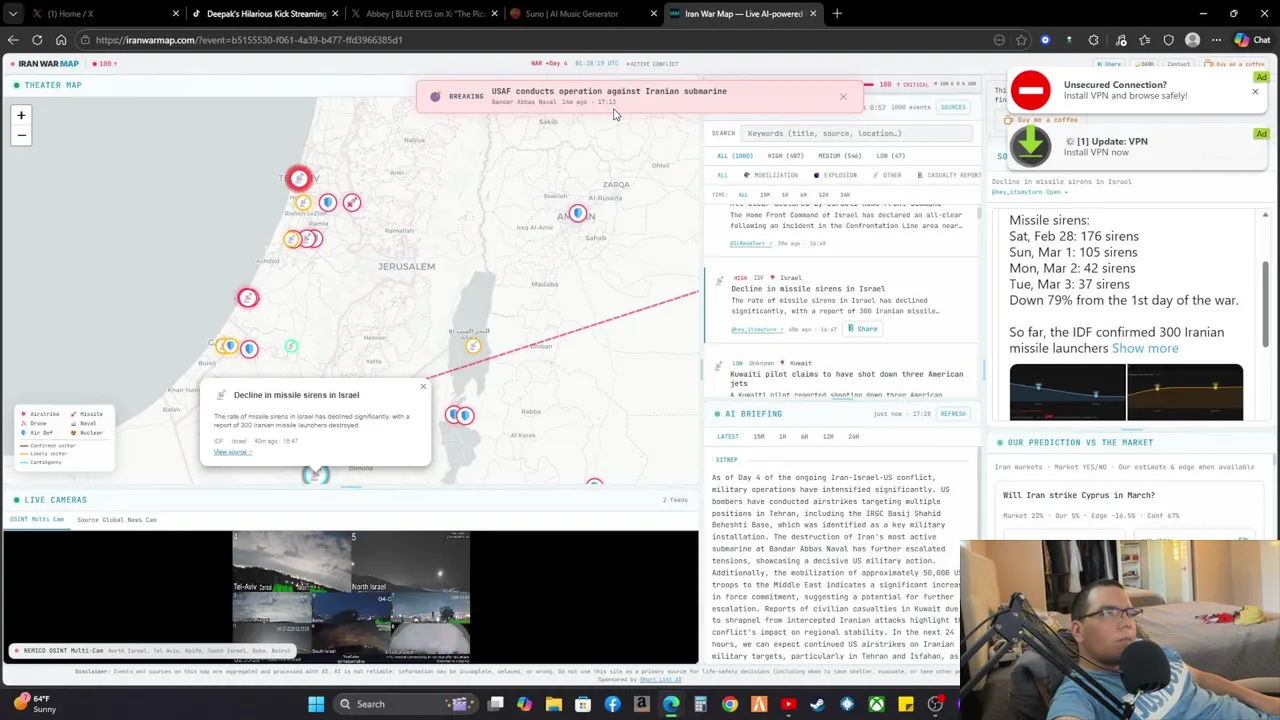Select LATEST tab in AI Briefing
This screenshot has height=720, width=1280.
coord(727,437)
